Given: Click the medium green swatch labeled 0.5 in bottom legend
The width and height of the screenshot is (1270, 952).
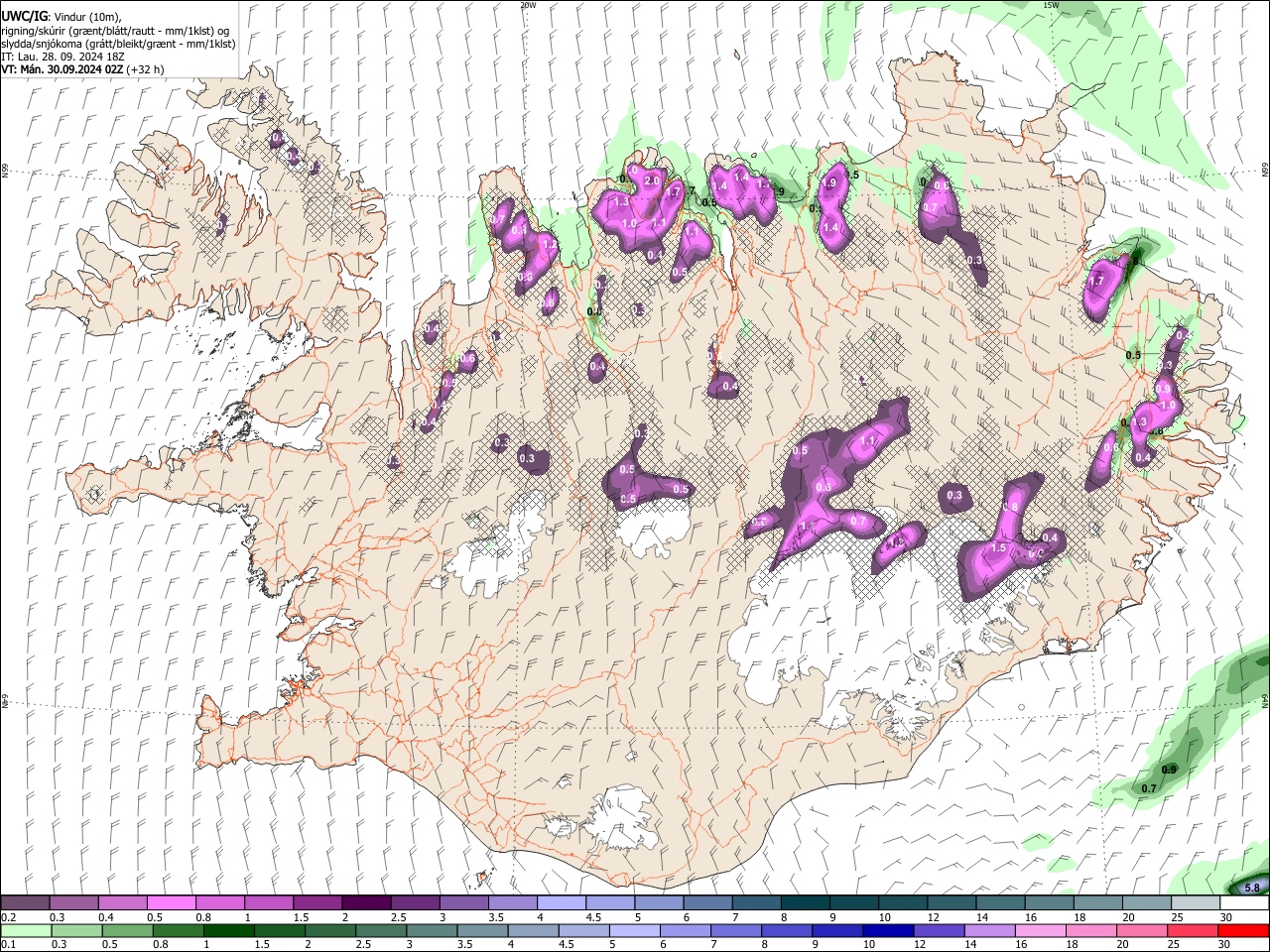Looking at the screenshot, I should [x=128, y=931].
